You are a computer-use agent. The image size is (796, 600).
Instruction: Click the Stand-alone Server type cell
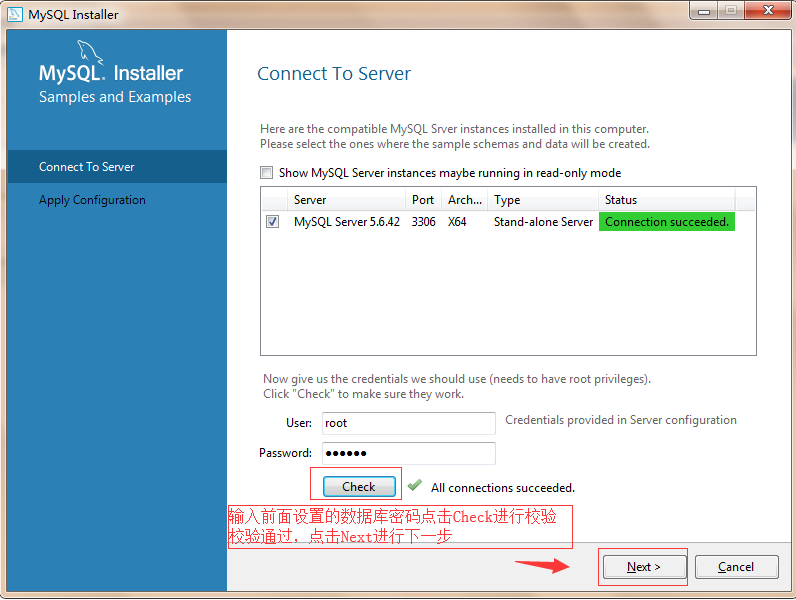pos(543,222)
